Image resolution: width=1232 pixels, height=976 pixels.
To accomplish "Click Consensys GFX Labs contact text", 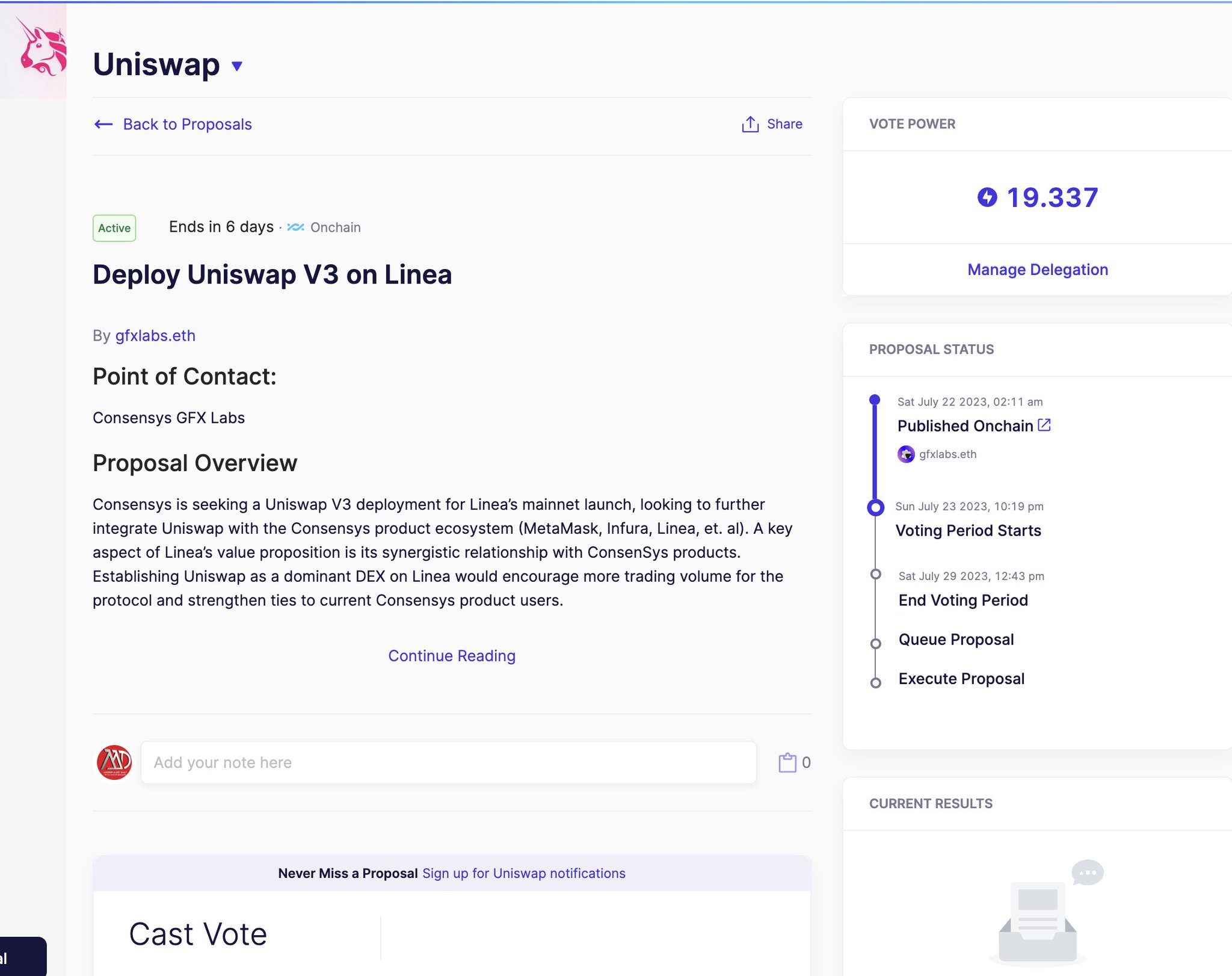I will click(x=168, y=418).
